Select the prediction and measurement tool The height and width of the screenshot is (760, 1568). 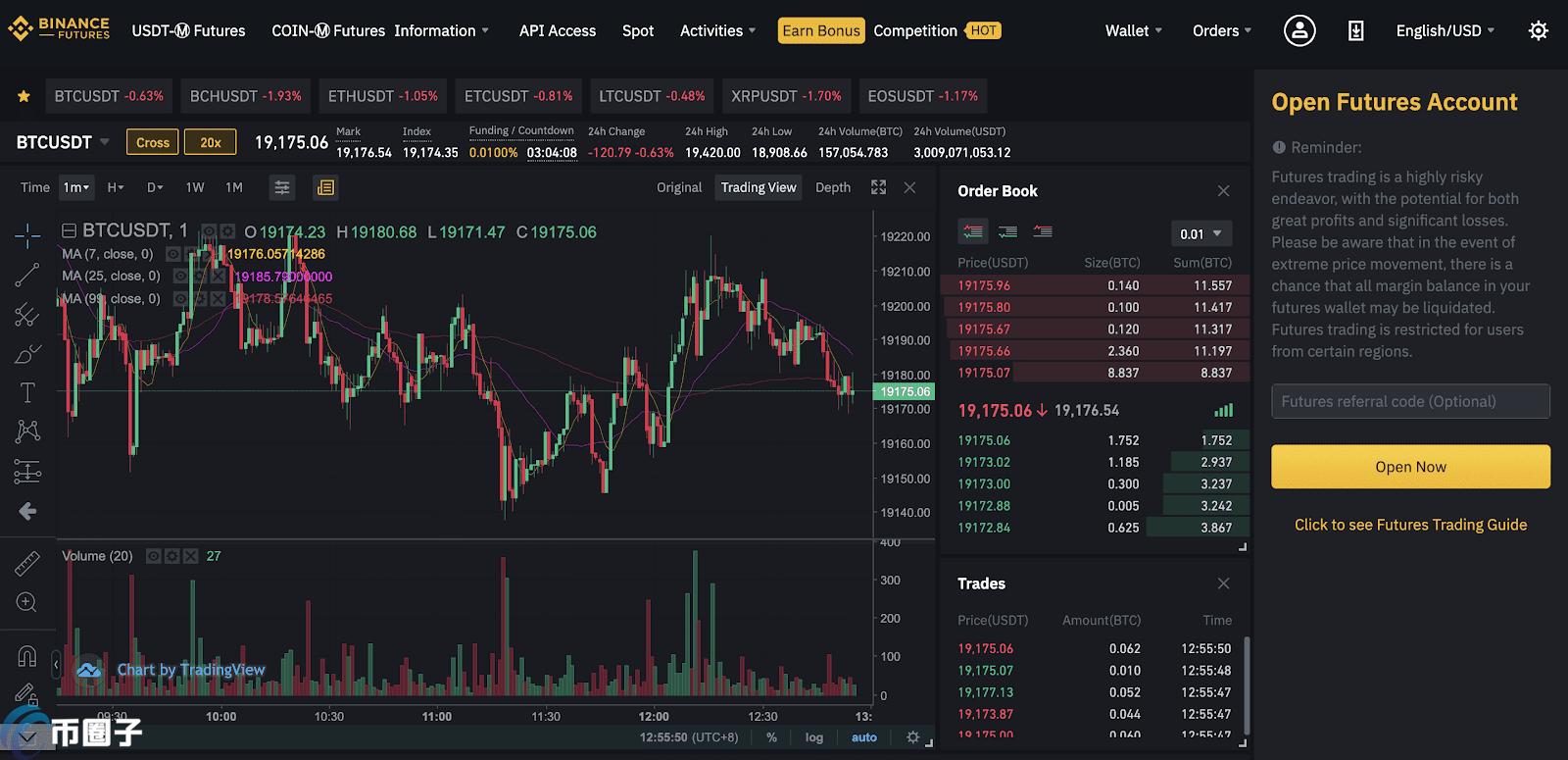pyautogui.click(x=27, y=472)
